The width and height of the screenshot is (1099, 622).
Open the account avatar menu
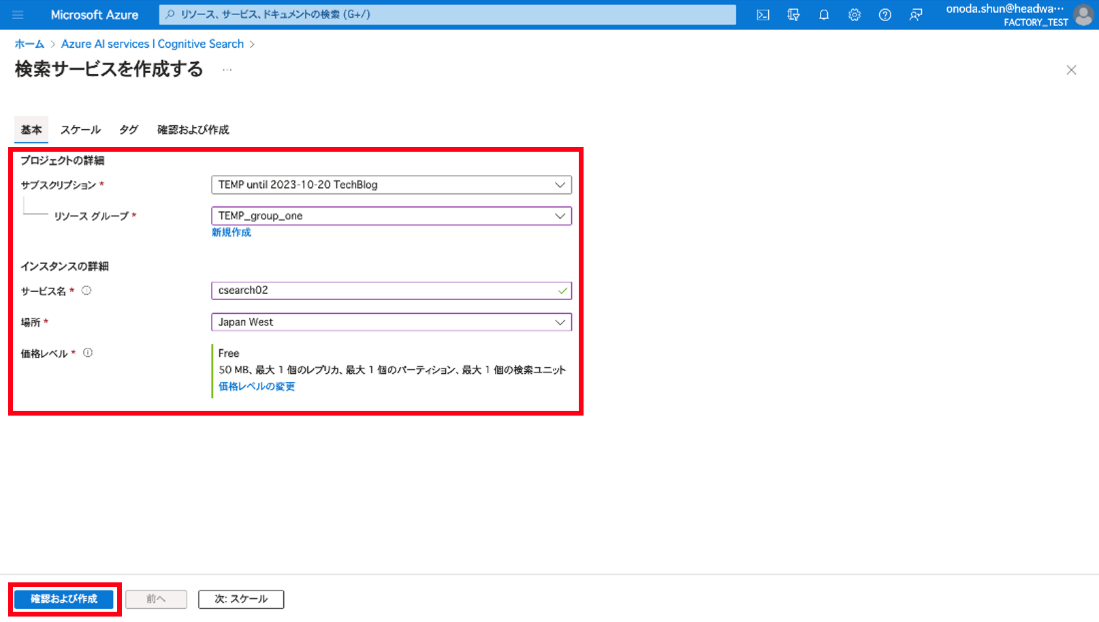(x=1084, y=15)
